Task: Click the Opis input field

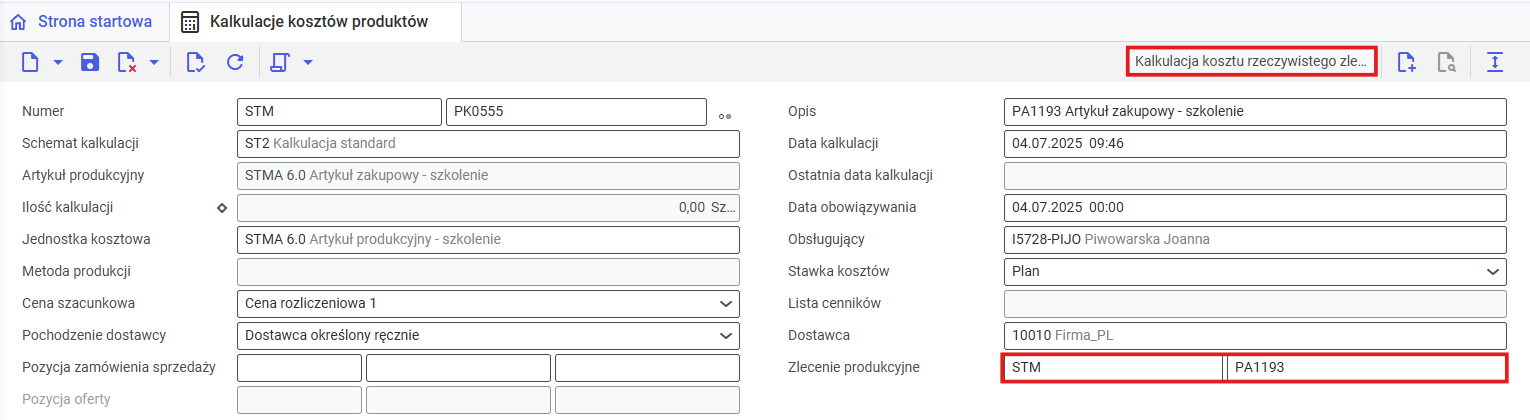Action: tap(1255, 111)
